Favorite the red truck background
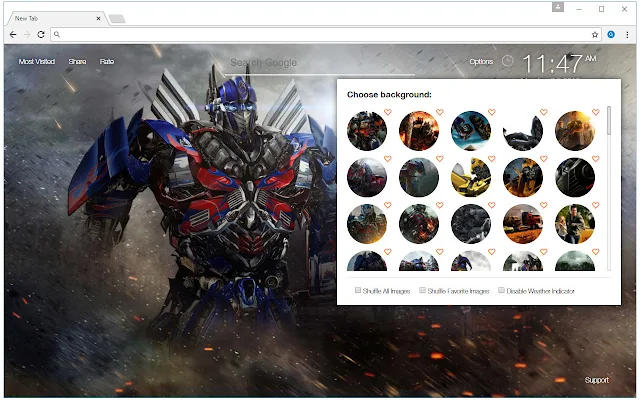This screenshot has width=640, height=400. (x=544, y=205)
